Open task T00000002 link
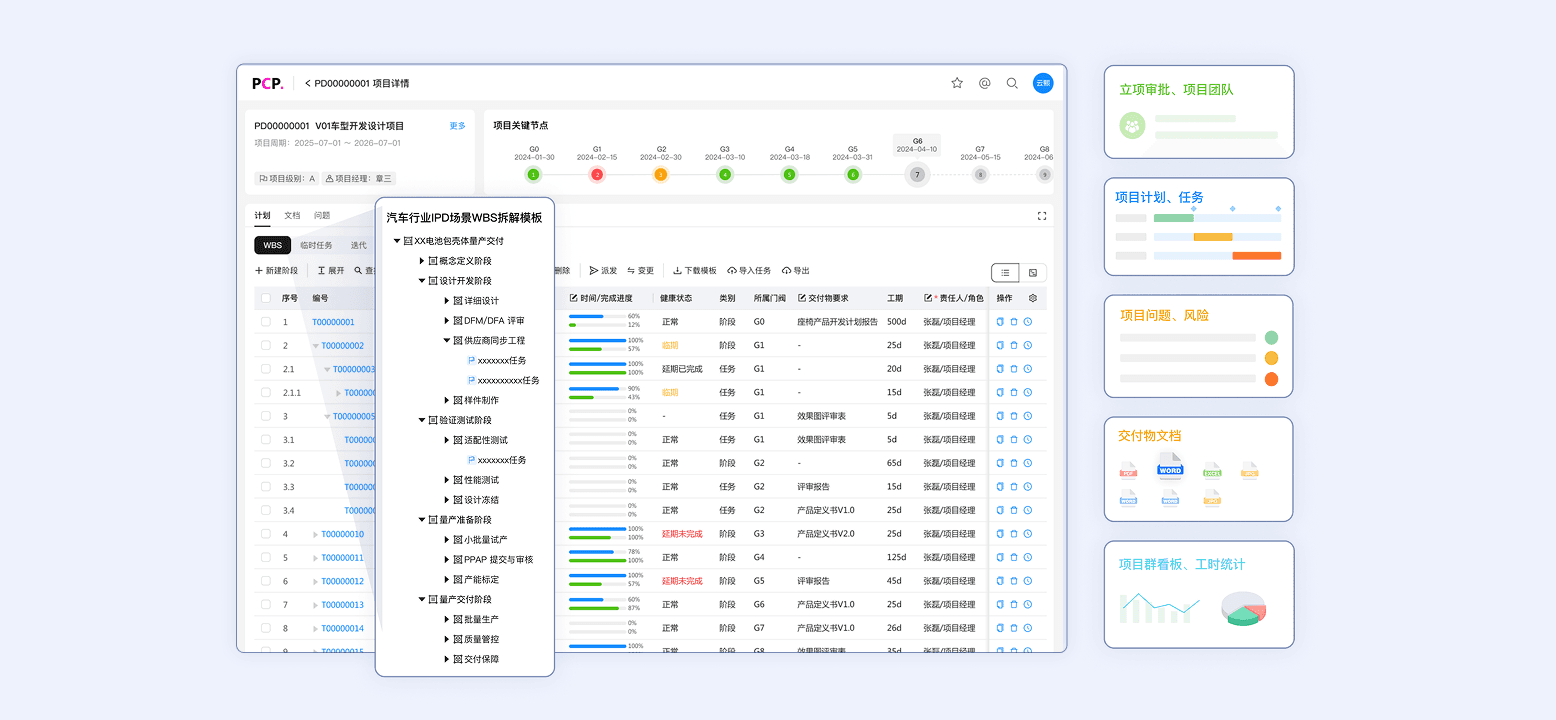Image resolution: width=1556 pixels, height=720 pixels. click(x=344, y=345)
